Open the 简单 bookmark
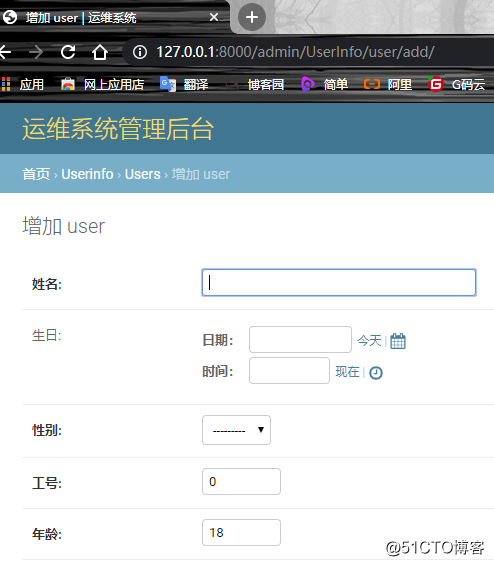 [x=324, y=84]
